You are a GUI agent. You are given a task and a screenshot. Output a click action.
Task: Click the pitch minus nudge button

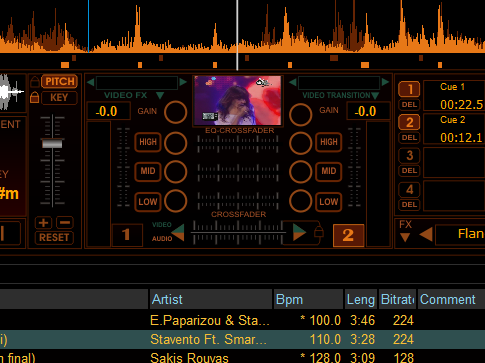click(x=65, y=223)
